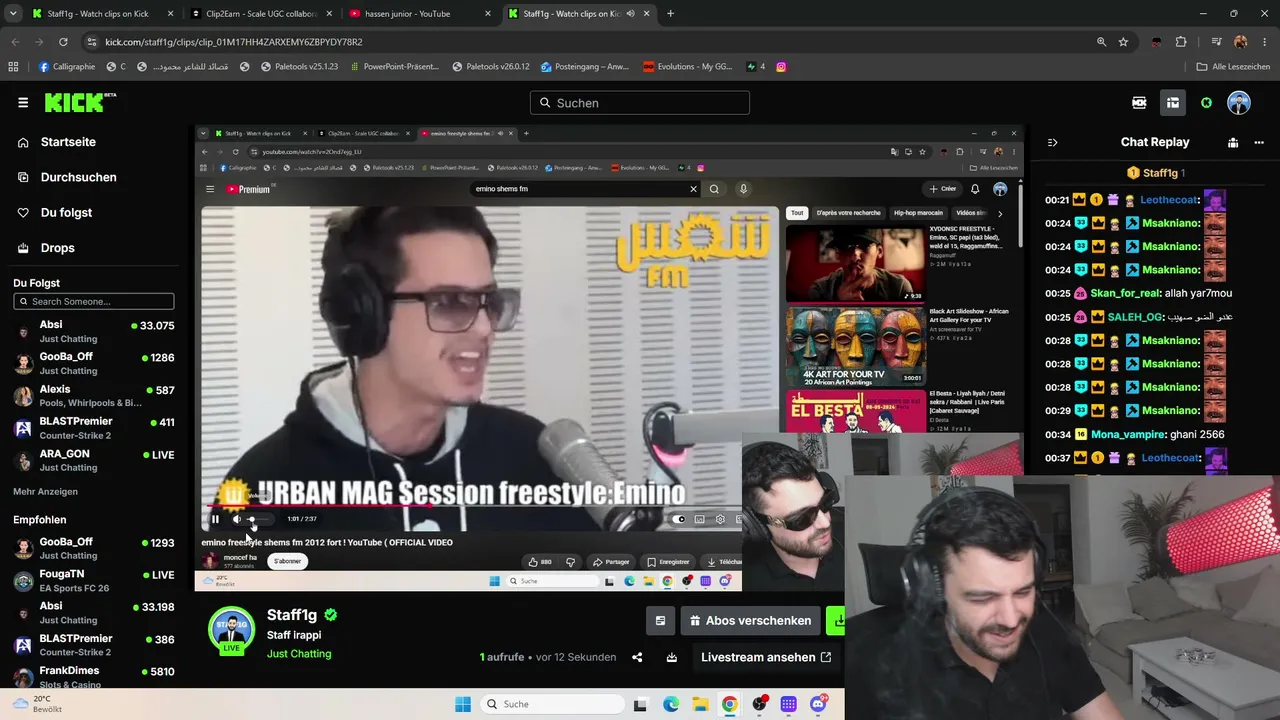Viewport: 1280px width, 720px height.
Task: Click Staff1g's live avatar below the clip
Action: [231, 630]
